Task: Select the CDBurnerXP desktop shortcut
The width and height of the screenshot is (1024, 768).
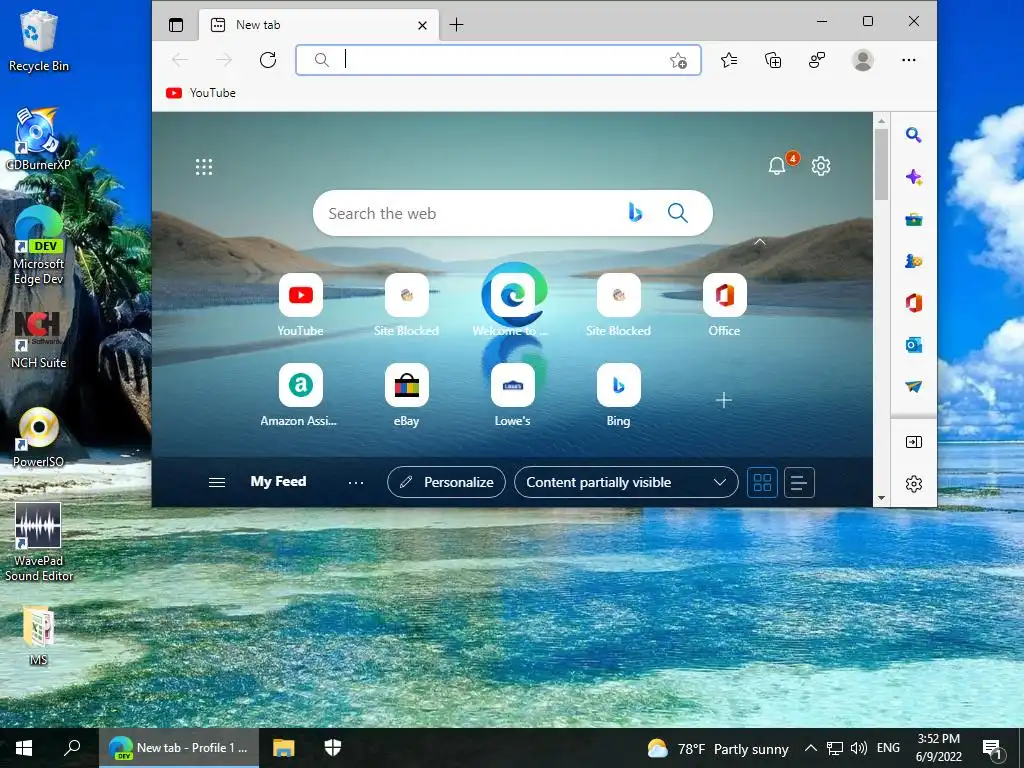Action: pos(38,140)
